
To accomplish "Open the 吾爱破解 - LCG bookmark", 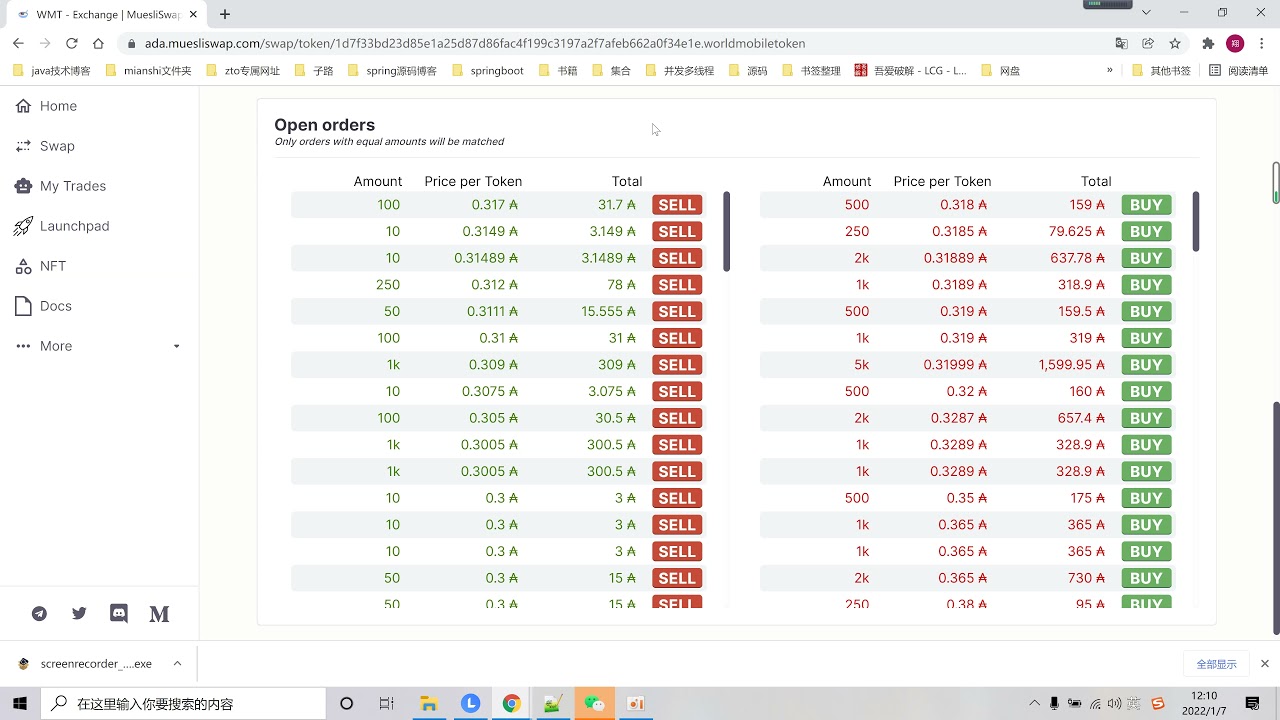I will click(911, 71).
